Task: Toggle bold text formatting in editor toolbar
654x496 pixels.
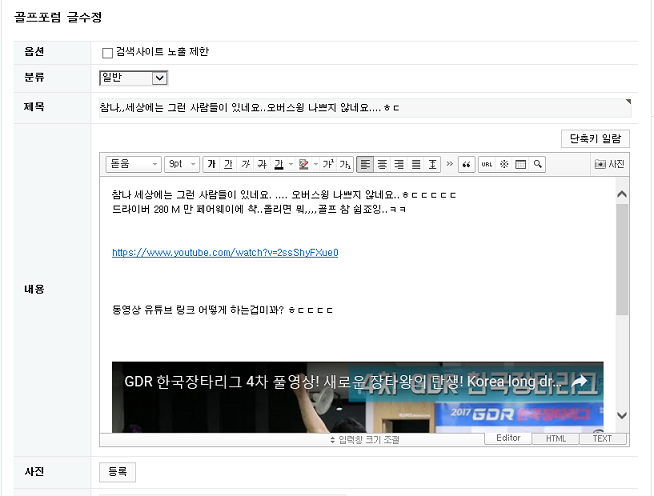Action: click(x=211, y=164)
